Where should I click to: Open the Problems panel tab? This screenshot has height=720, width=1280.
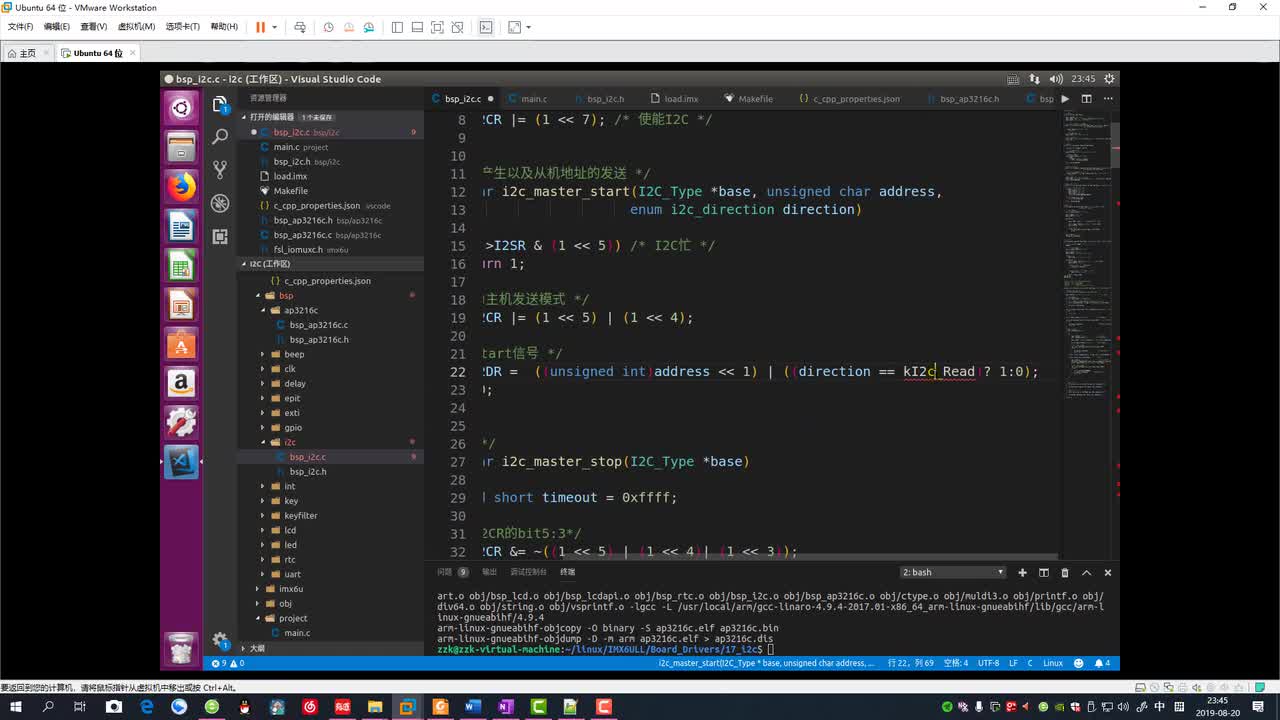[x=452, y=572]
